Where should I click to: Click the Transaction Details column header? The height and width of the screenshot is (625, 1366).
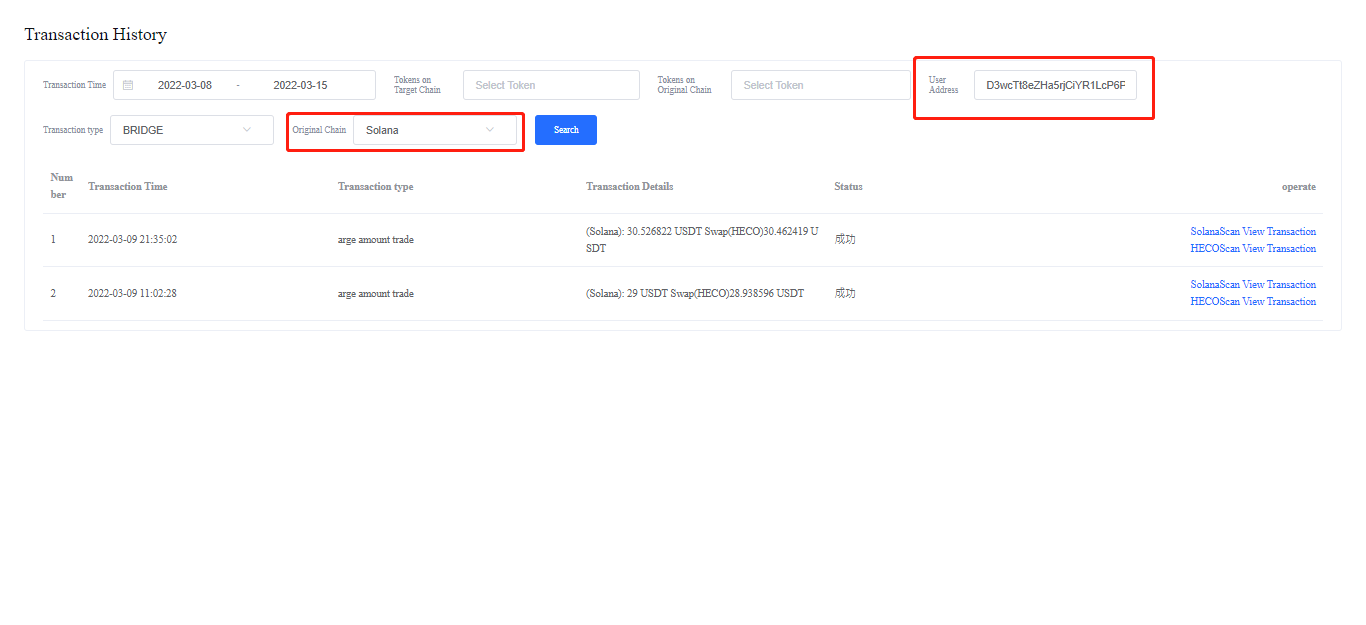tap(630, 187)
